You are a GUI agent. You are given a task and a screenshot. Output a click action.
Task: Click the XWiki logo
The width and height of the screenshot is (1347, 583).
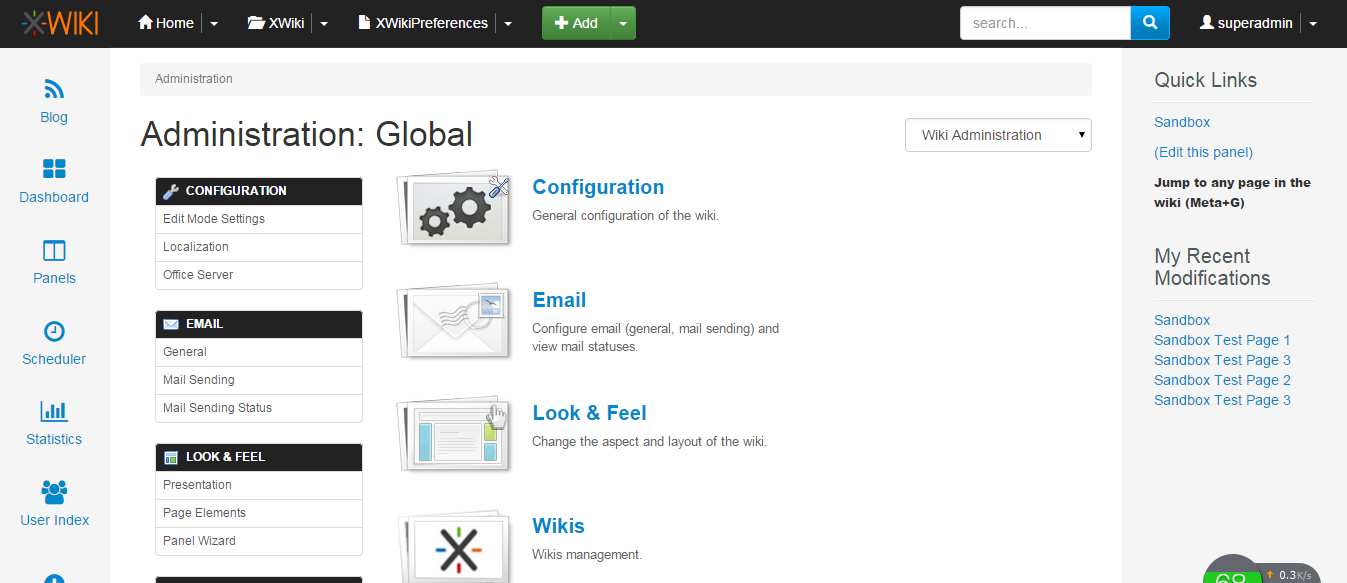60,22
